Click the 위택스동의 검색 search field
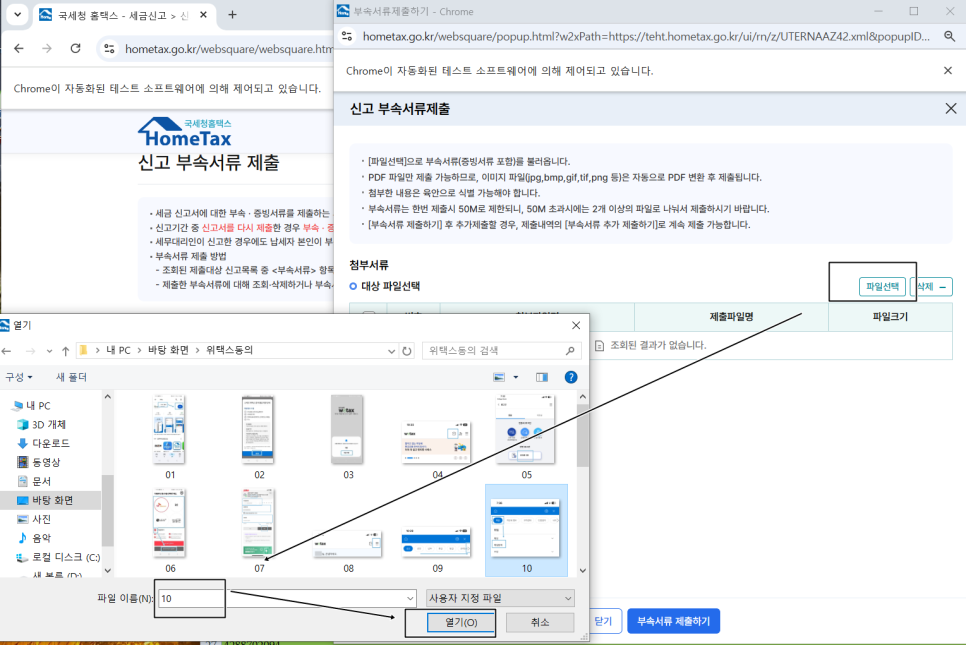Viewport: 966px width, 645px height. click(501, 351)
